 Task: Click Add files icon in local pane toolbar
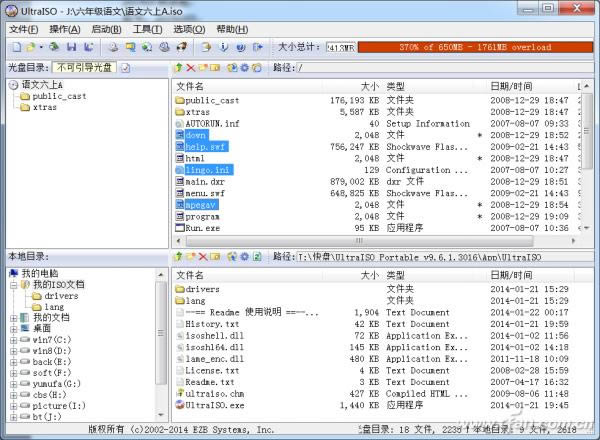[232, 256]
